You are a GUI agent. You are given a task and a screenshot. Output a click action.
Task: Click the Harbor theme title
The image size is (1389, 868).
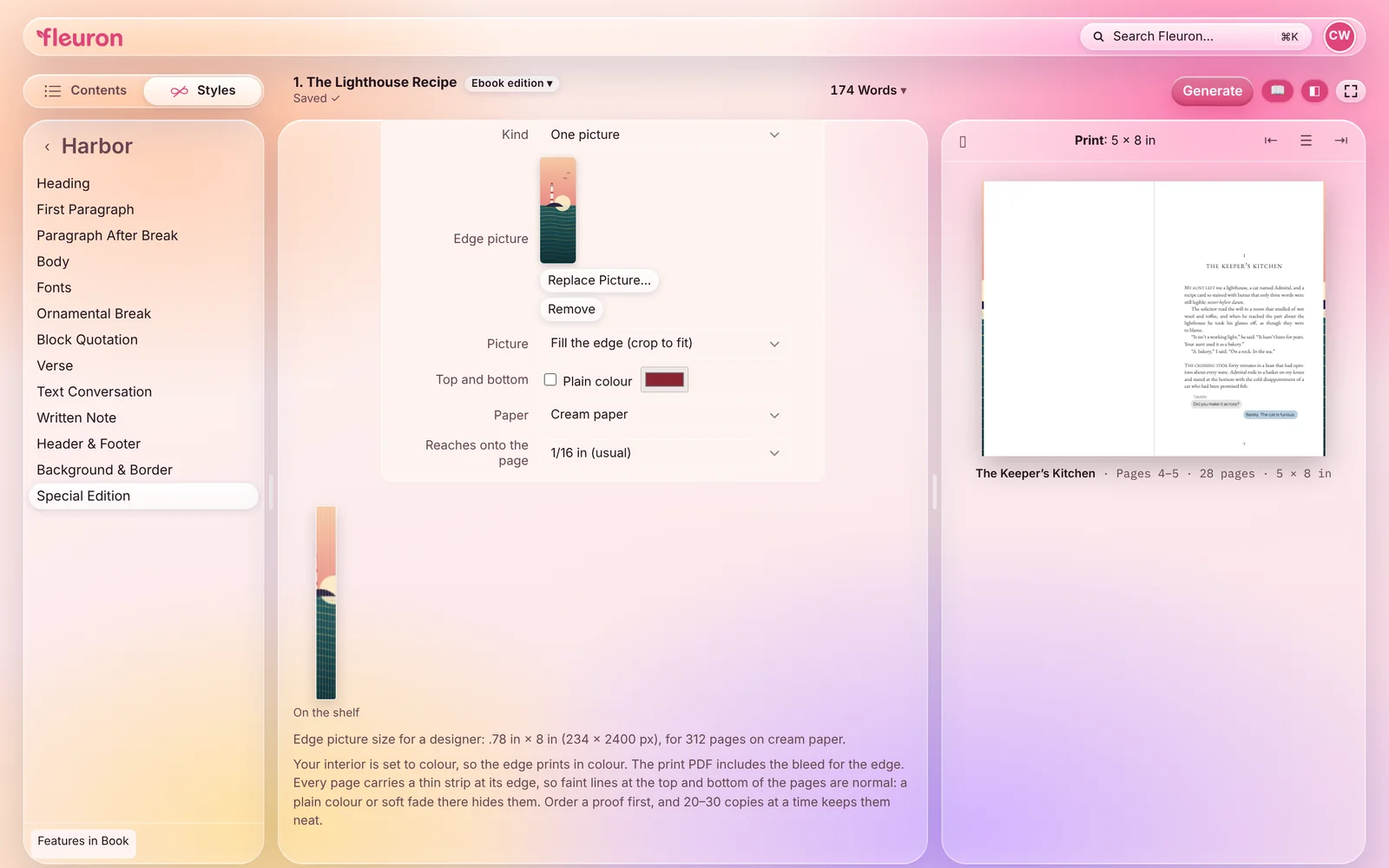[97, 146]
